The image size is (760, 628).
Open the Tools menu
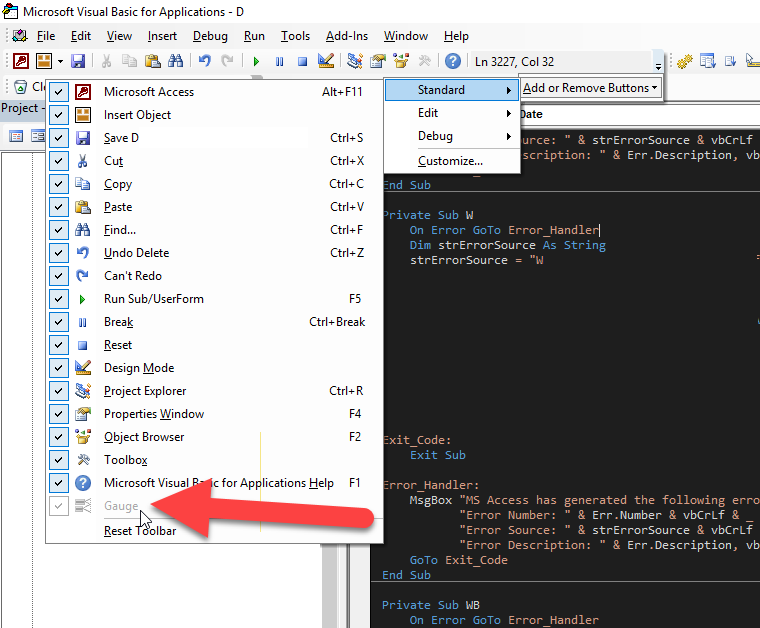(x=295, y=36)
